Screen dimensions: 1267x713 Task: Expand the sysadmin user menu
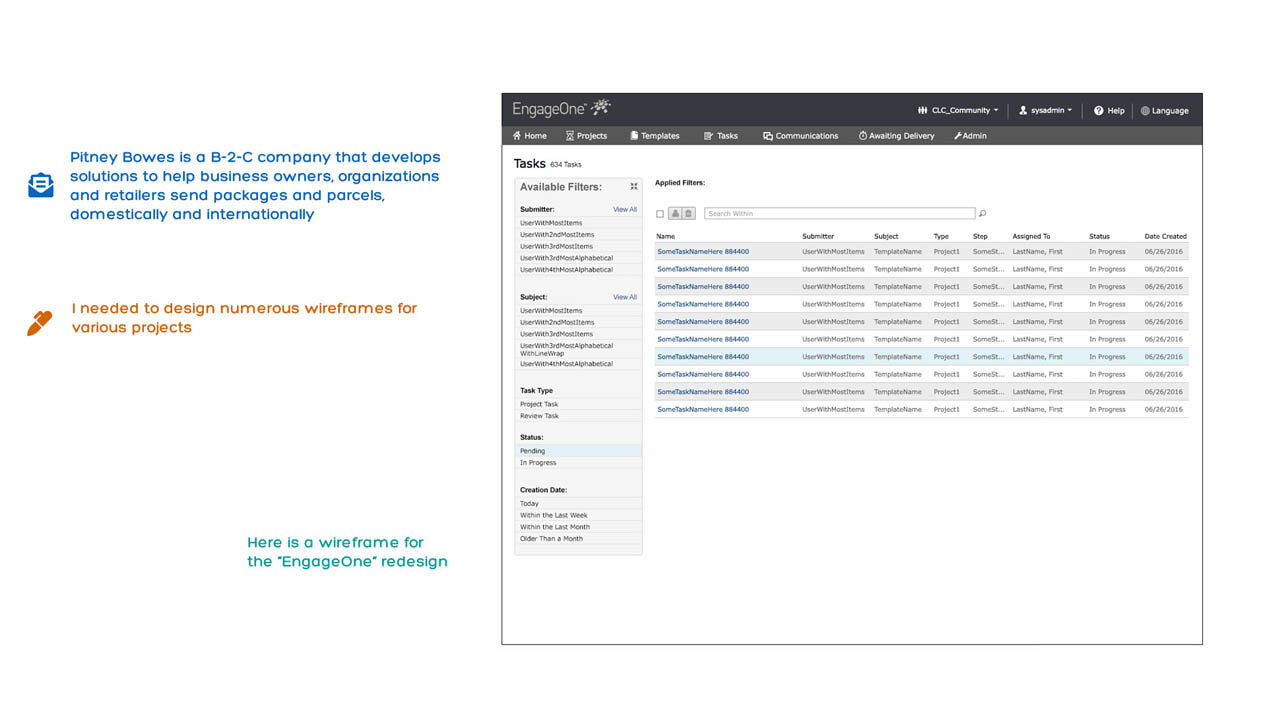pos(1045,111)
